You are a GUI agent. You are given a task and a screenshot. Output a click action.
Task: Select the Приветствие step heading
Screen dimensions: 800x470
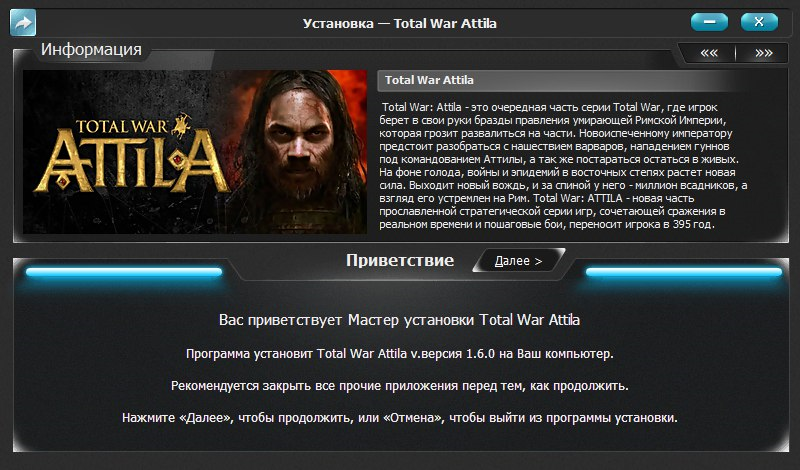tap(400, 260)
